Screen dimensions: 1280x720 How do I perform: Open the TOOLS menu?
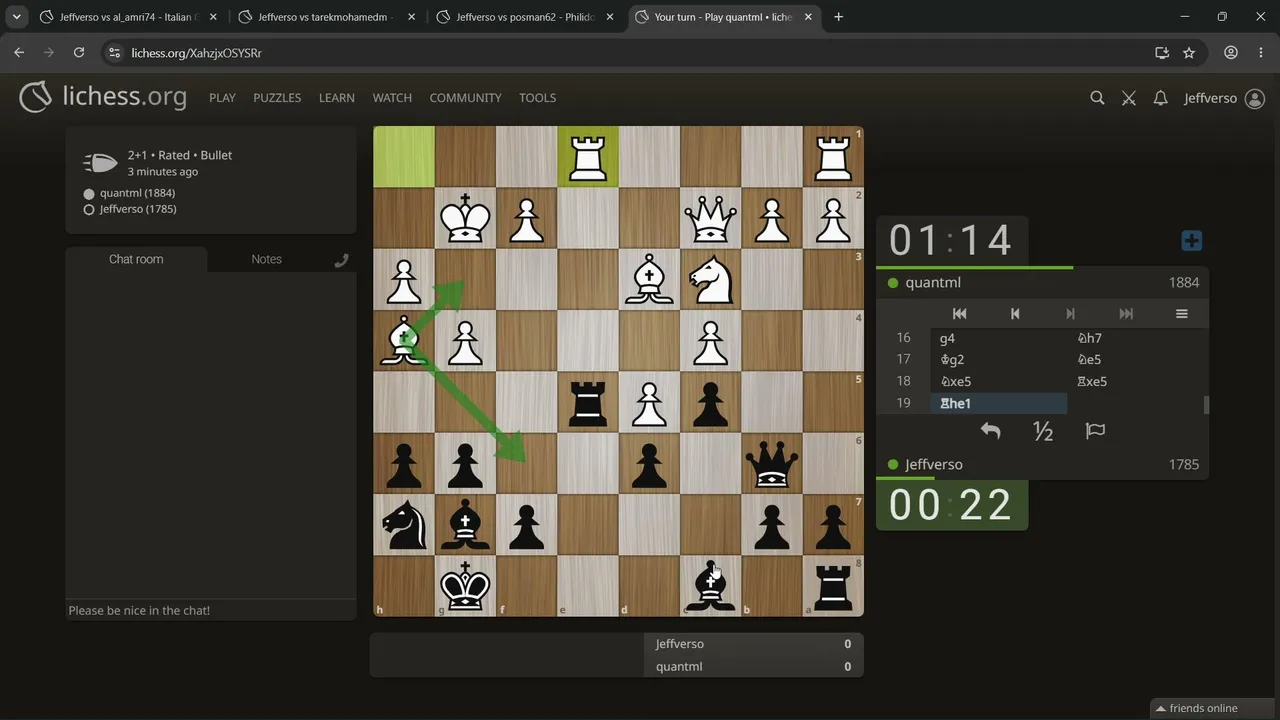click(537, 98)
